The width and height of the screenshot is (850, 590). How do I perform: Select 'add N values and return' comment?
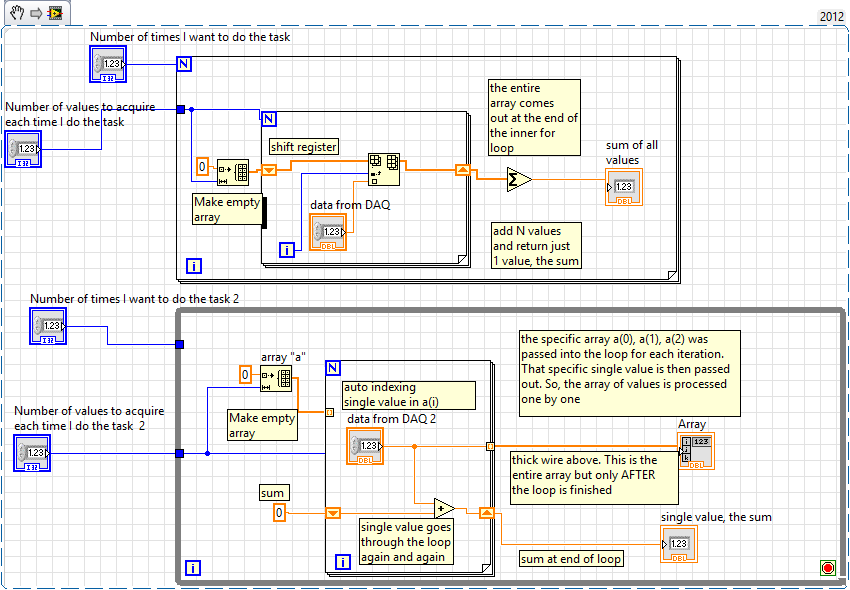[536, 246]
